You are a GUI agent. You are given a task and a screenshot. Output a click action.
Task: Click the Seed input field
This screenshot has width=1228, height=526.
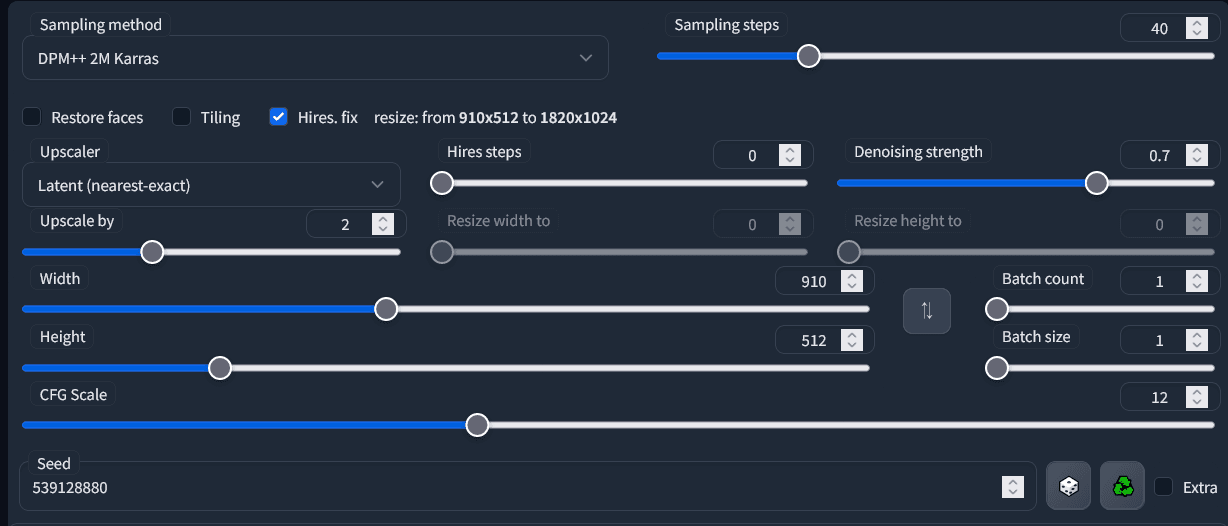[500, 488]
